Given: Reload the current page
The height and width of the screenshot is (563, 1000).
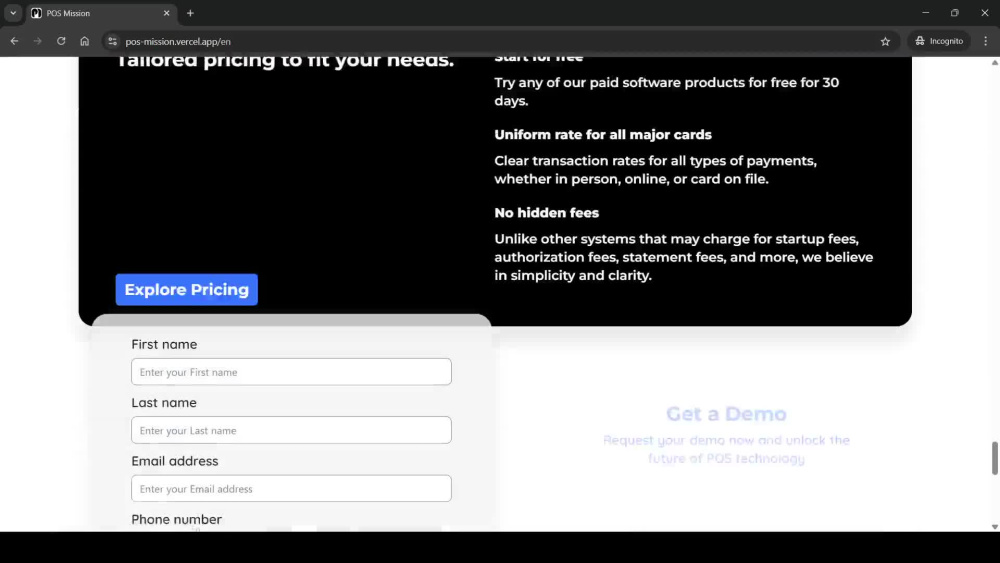Looking at the screenshot, I should click(61, 41).
